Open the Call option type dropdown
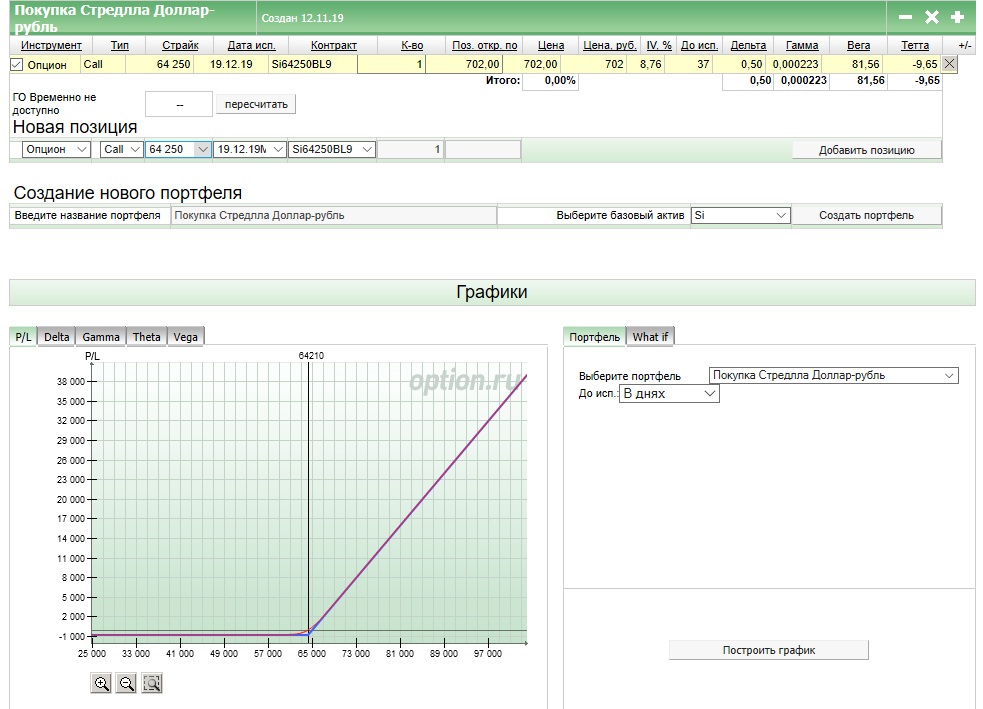Viewport: 983px width, 709px height. click(122, 149)
